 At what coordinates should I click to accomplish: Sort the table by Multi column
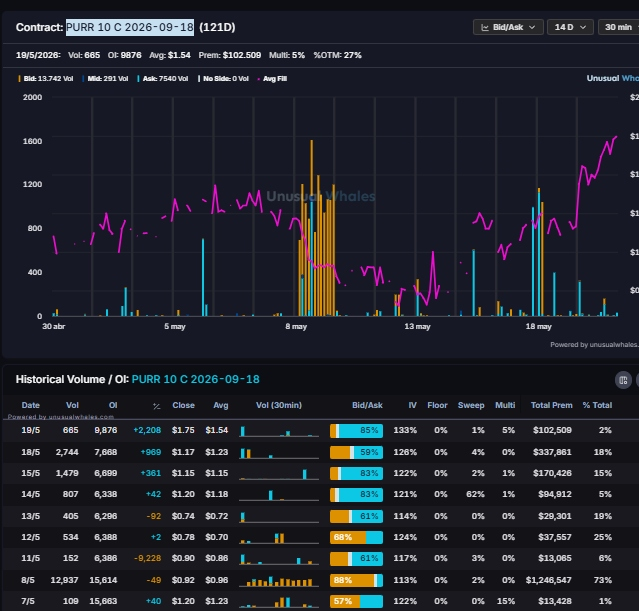(x=505, y=405)
